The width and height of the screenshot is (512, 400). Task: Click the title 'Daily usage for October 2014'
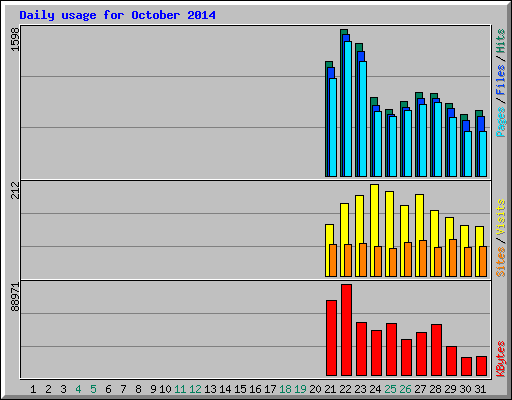click(117, 15)
